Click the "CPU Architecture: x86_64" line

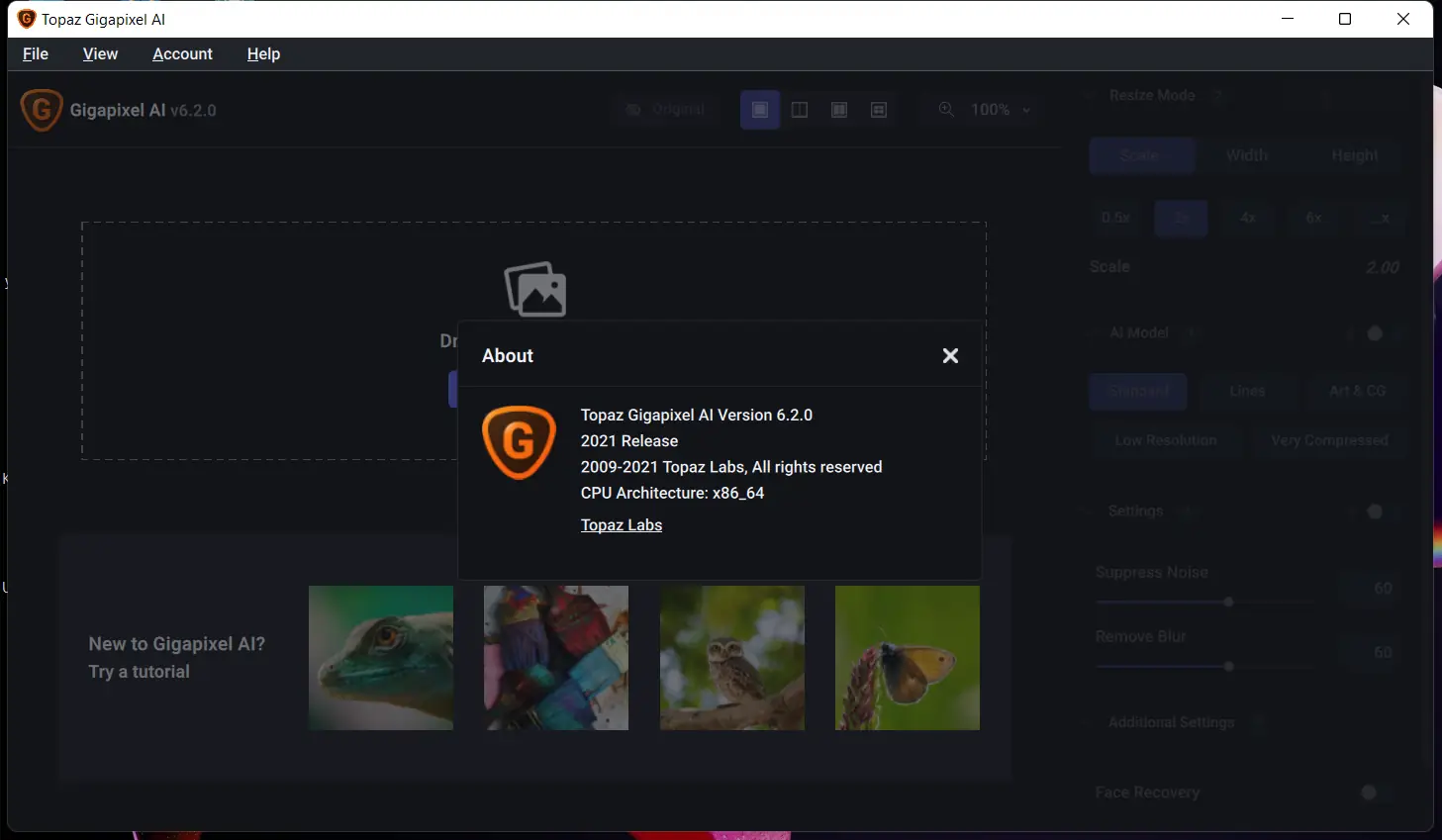[x=673, y=493]
